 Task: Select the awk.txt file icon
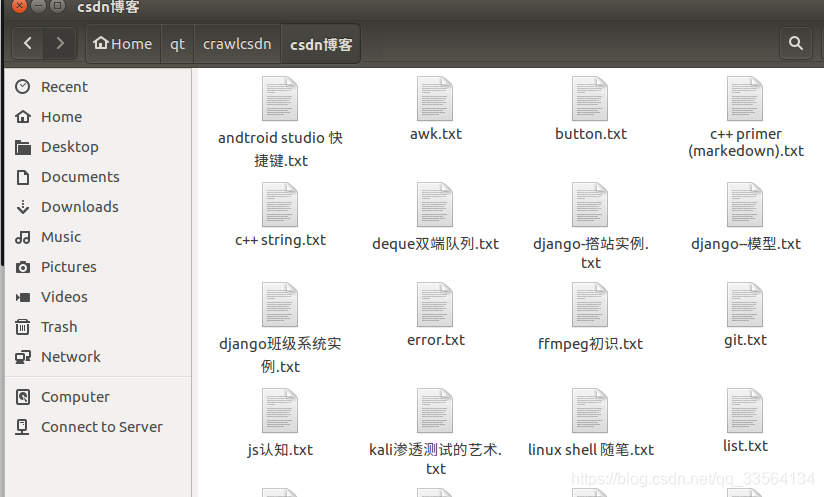(435, 99)
